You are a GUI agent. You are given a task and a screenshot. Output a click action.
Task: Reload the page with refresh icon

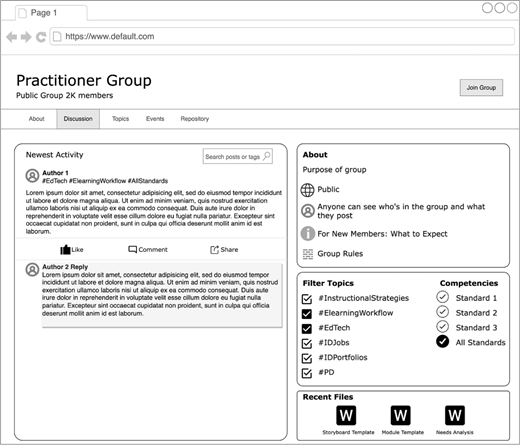click(x=41, y=37)
